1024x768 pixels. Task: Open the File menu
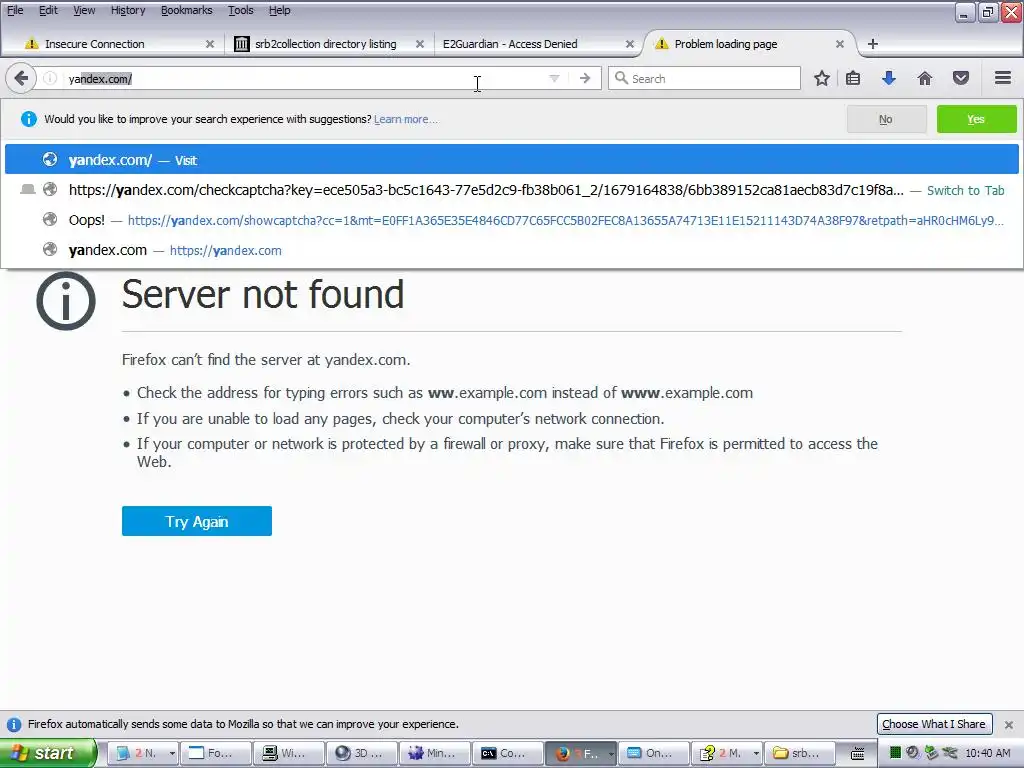coord(14,10)
